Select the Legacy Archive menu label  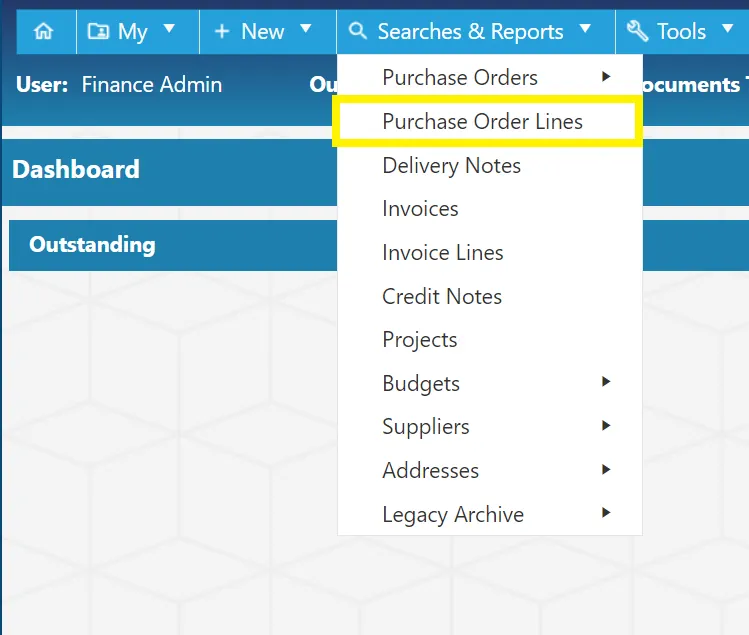[x=453, y=515]
